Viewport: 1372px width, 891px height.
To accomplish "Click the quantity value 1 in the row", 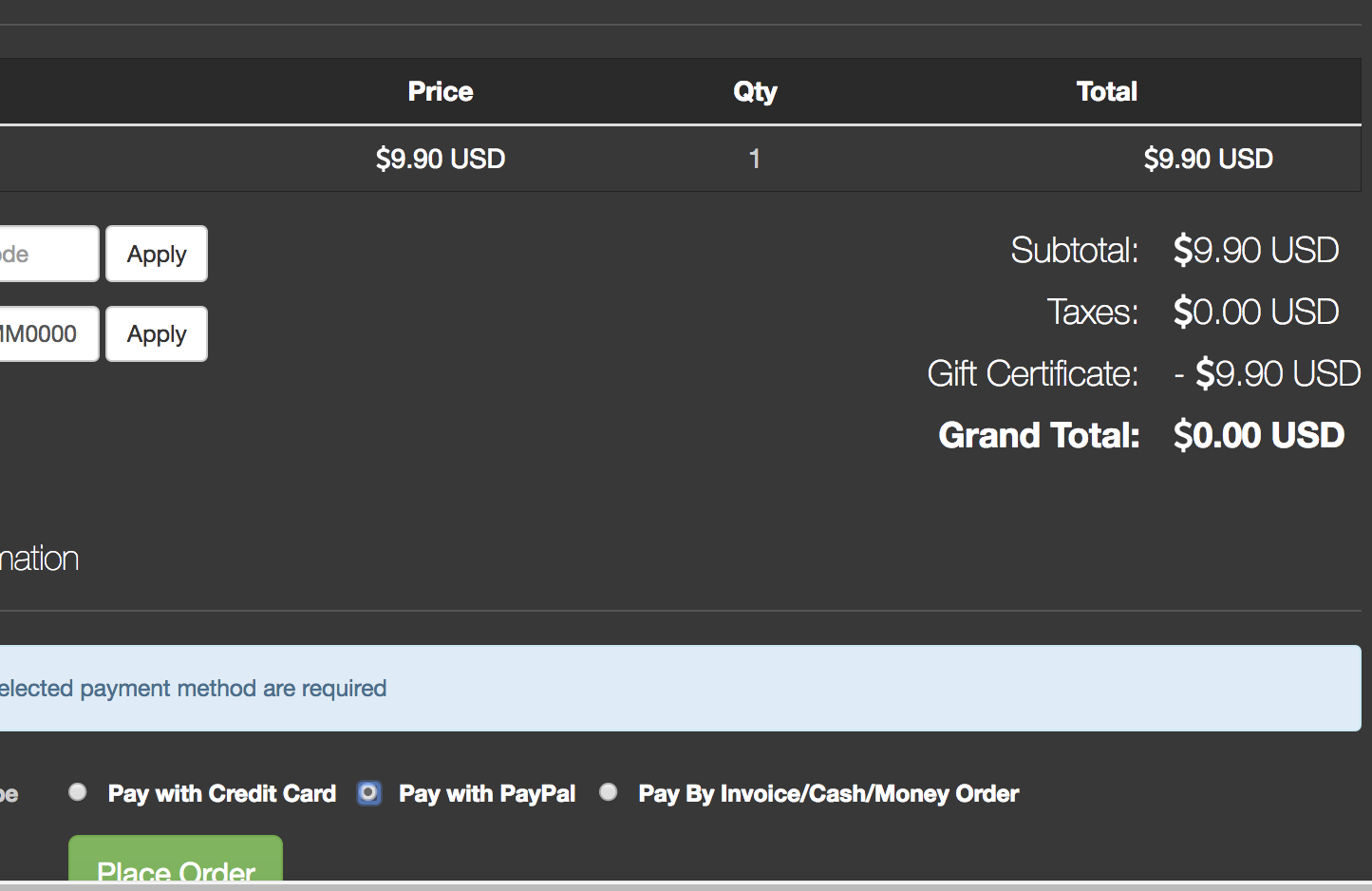I will [x=754, y=159].
